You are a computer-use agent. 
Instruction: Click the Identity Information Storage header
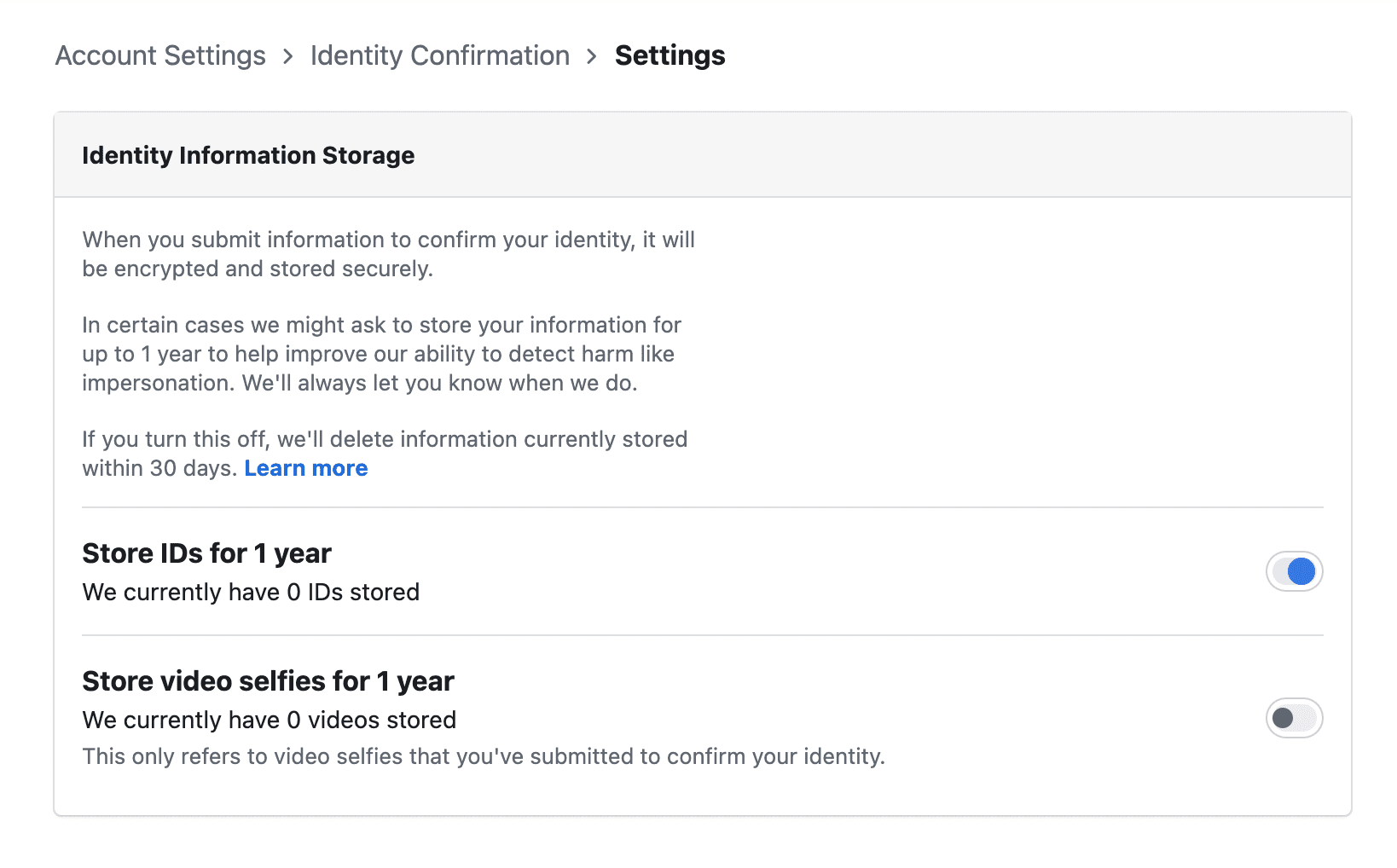tap(248, 155)
